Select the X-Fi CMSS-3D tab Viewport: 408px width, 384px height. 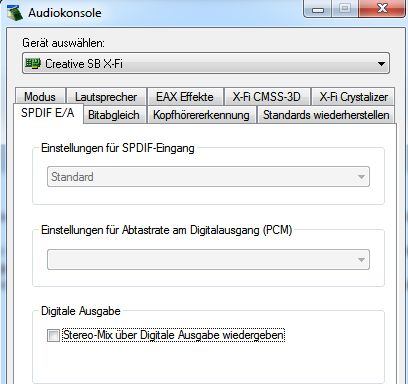(x=267, y=97)
